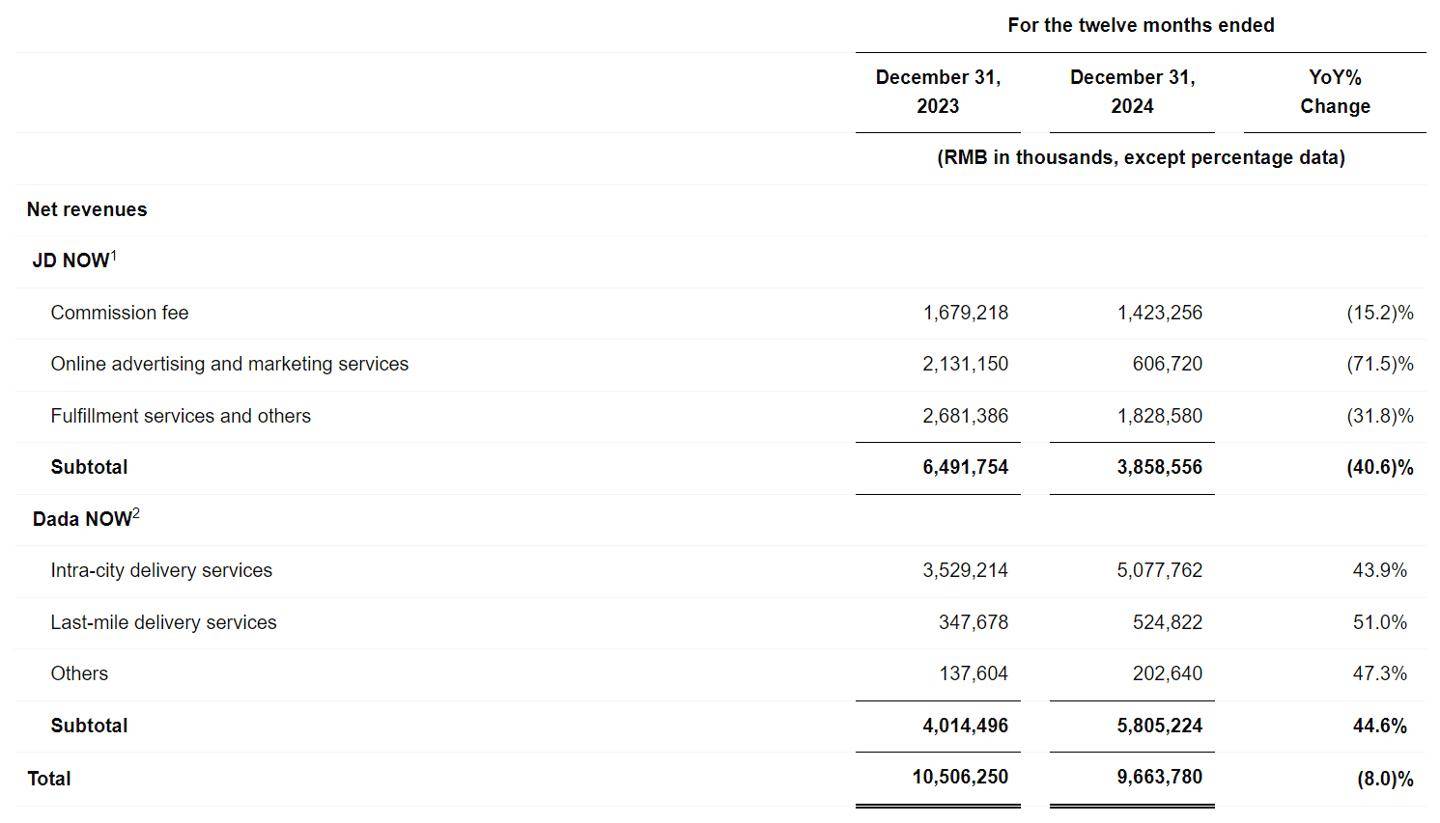This screenshot has width=1440, height=823.
Task: Select the 2024 advertising value 606,720
Action: click(1167, 364)
